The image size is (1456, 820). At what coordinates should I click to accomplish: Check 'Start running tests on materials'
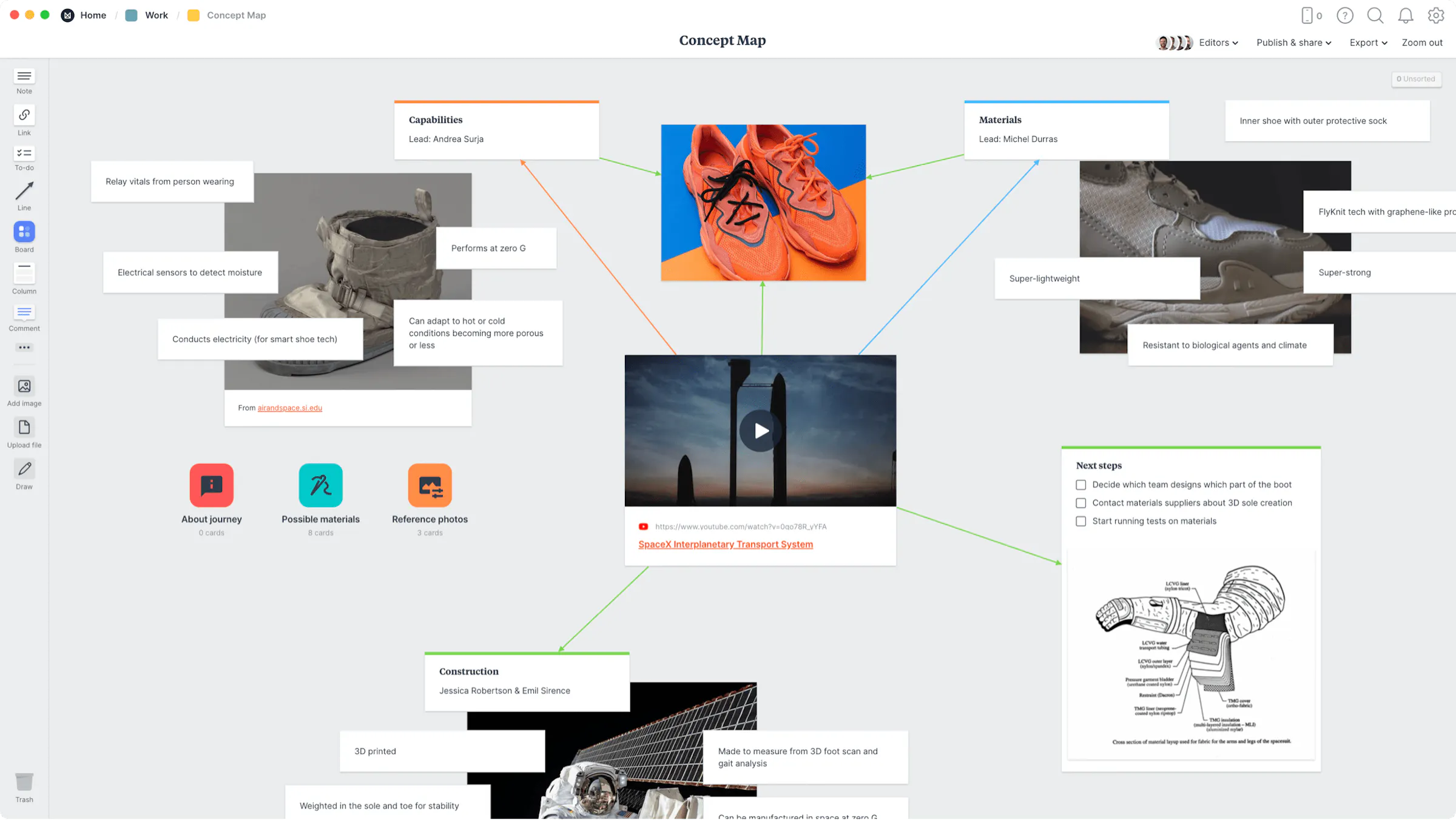tap(1080, 521)
